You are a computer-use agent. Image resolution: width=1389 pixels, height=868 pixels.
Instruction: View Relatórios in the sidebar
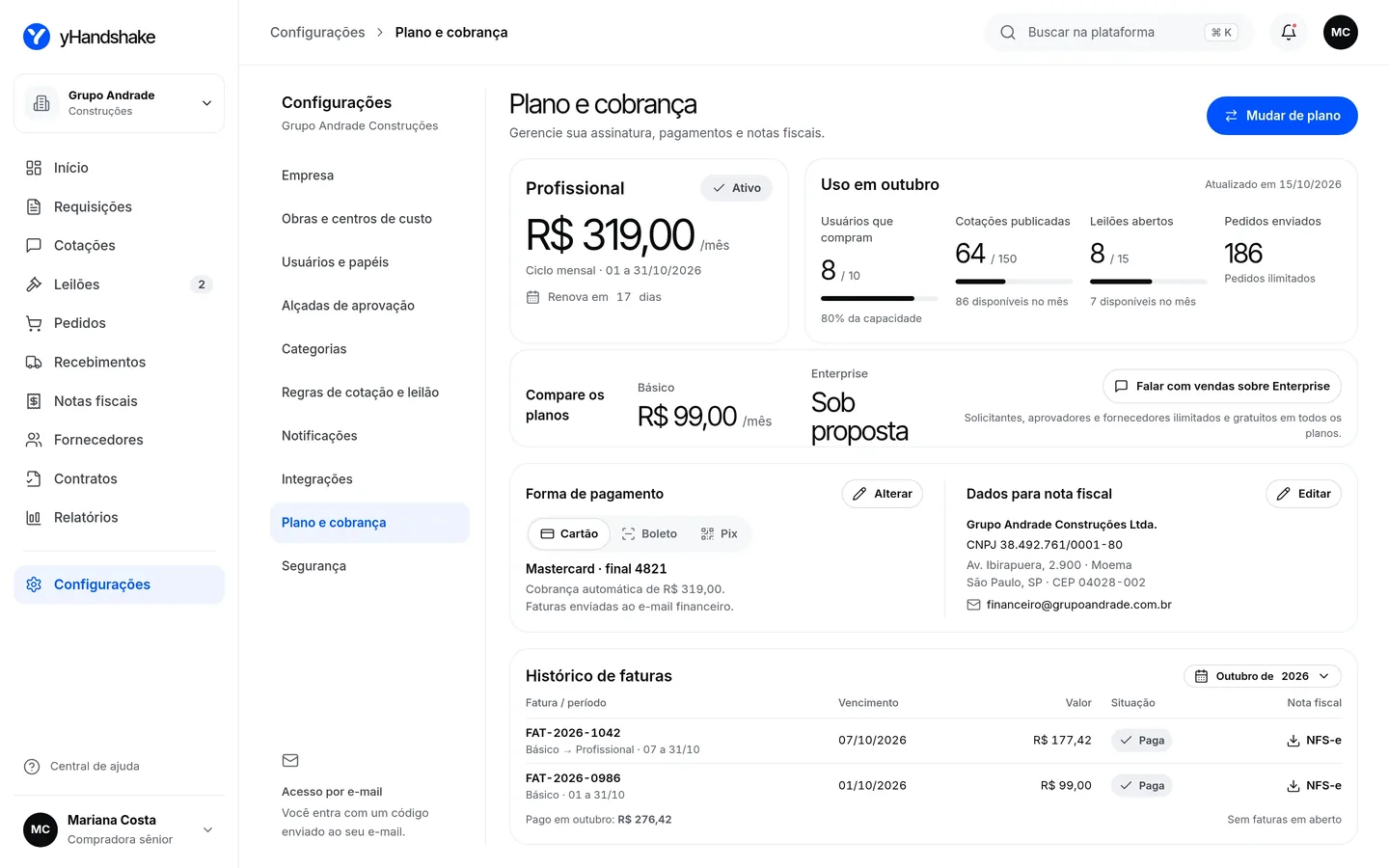point(120,518)
